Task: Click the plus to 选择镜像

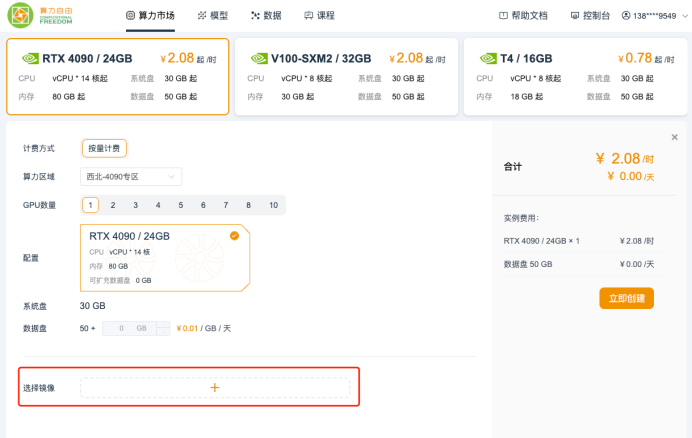Action: click(x=215, y=388)
